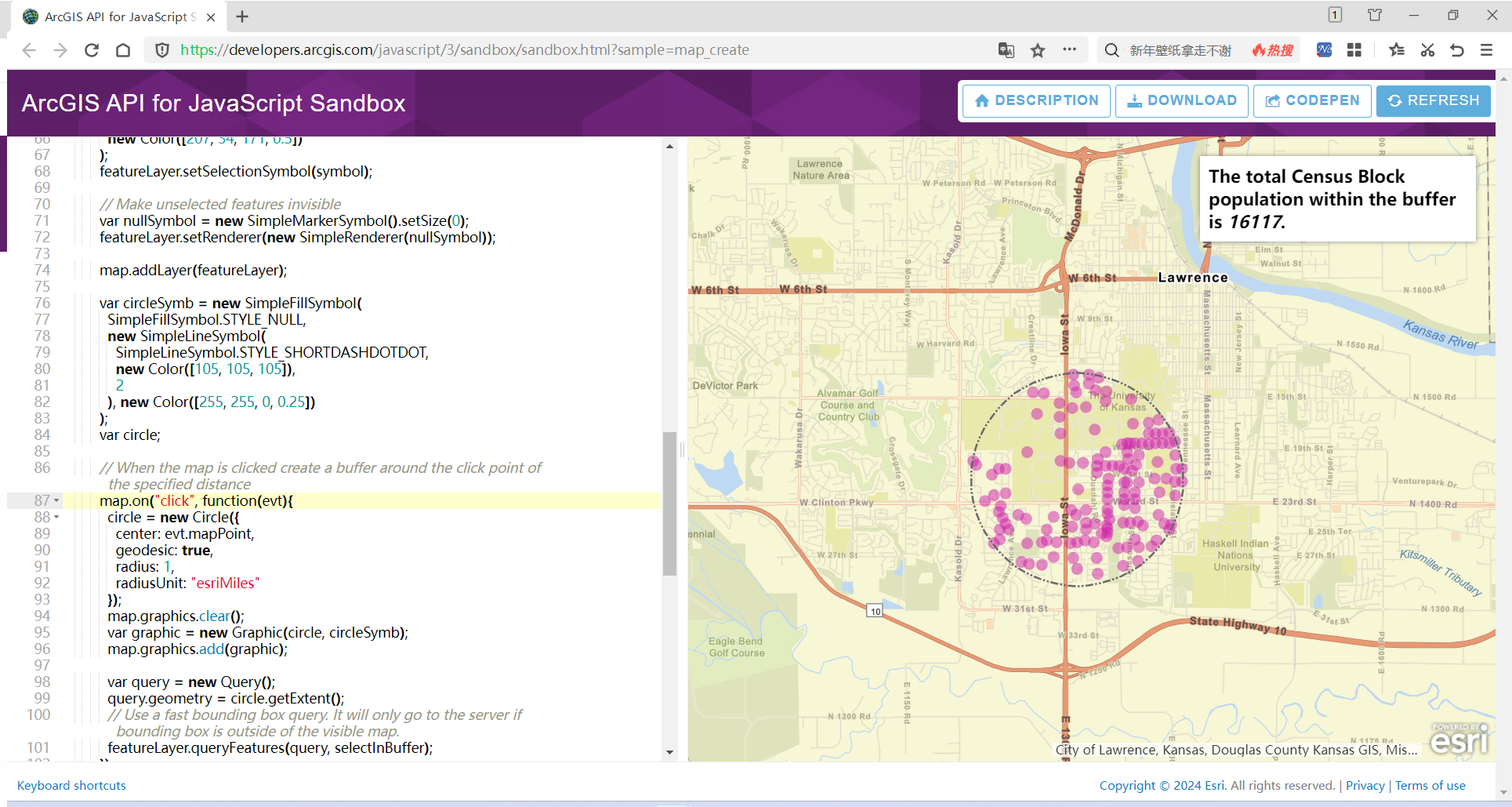This screenshot has height=807, width=1512.
Task: Open the Terms of use link
Action: pos(1430,785)
